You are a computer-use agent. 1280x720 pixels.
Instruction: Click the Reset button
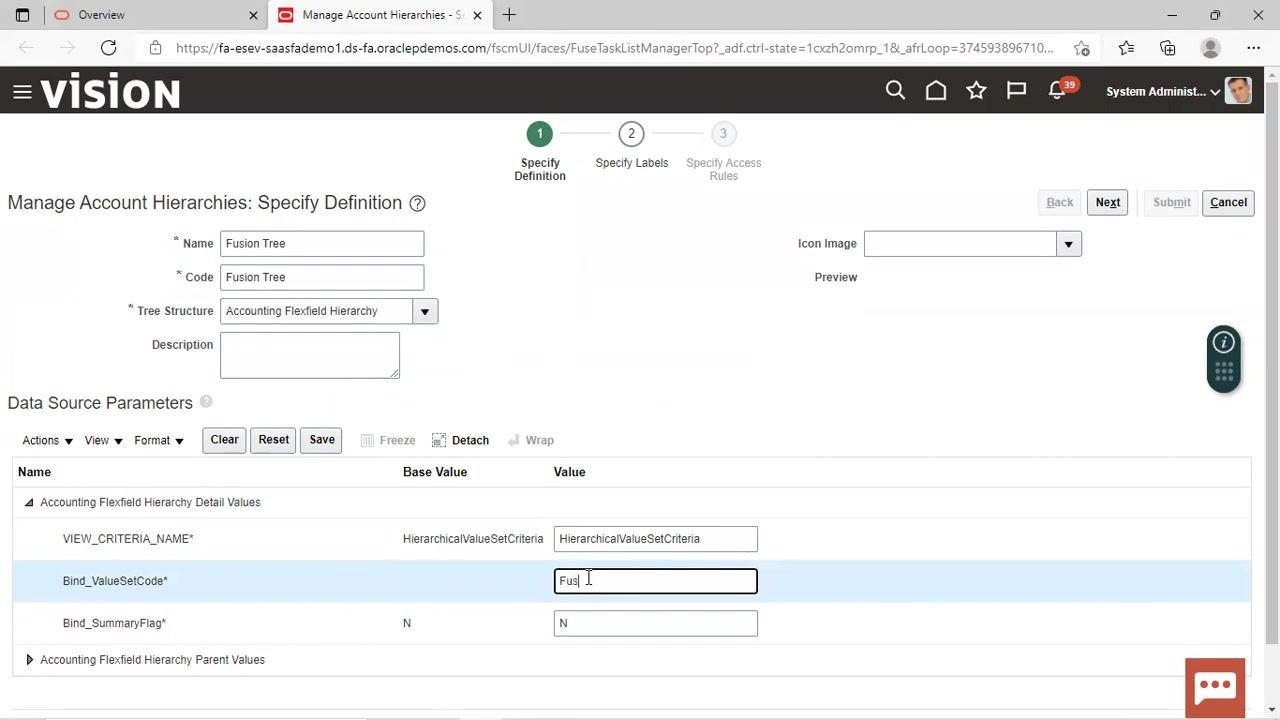tap(273, 440)
